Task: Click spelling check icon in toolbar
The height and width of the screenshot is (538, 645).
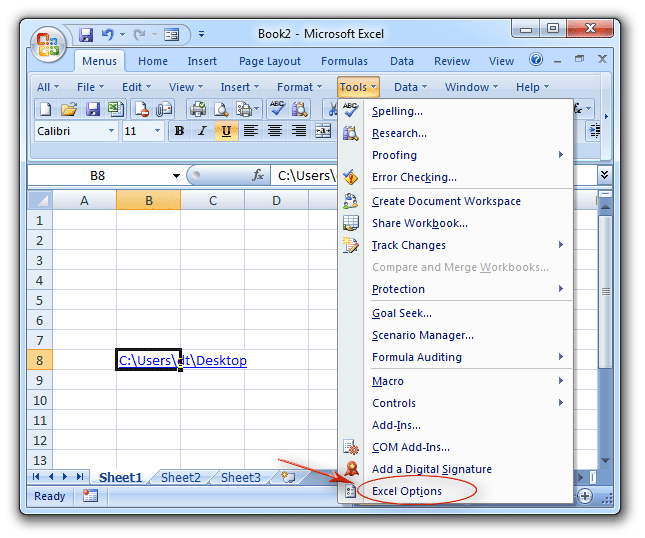Action: tap(277, 108)
